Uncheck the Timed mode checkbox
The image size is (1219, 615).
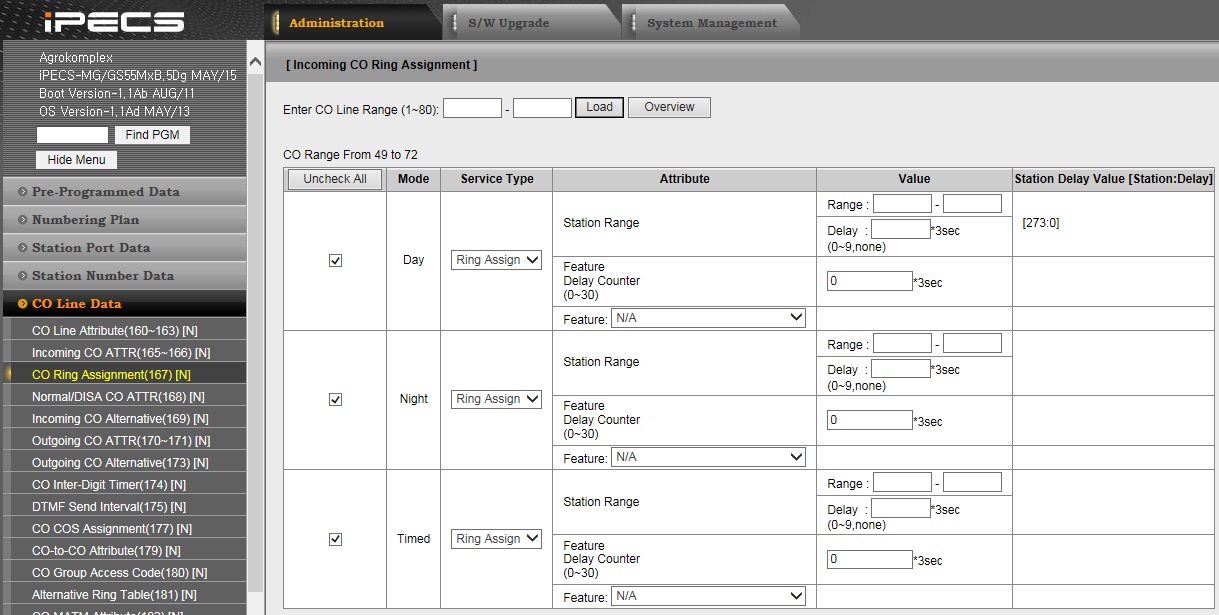click(x=335, y=539)
